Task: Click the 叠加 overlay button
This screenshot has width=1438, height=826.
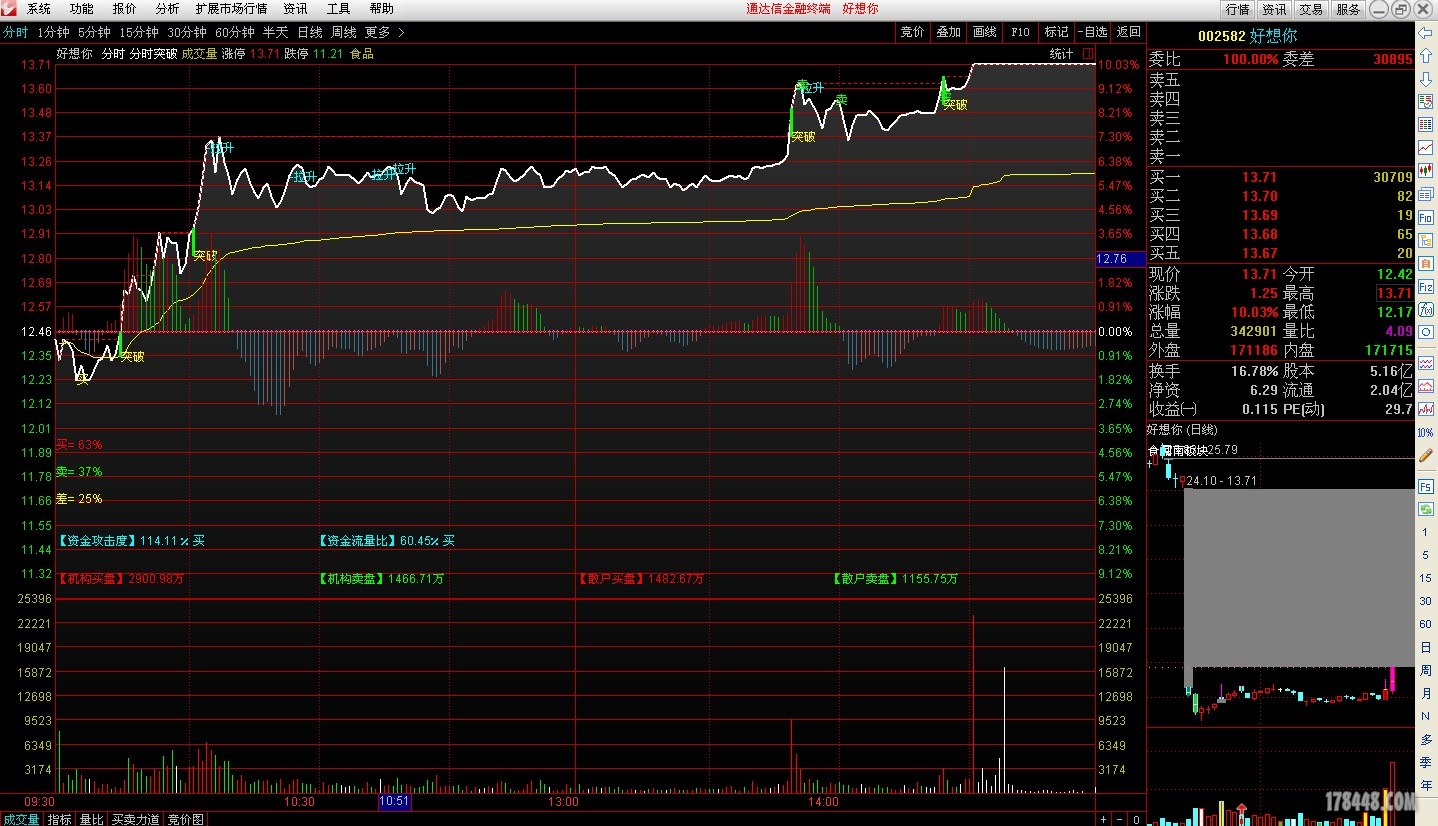Action: [x=949, y=32]
